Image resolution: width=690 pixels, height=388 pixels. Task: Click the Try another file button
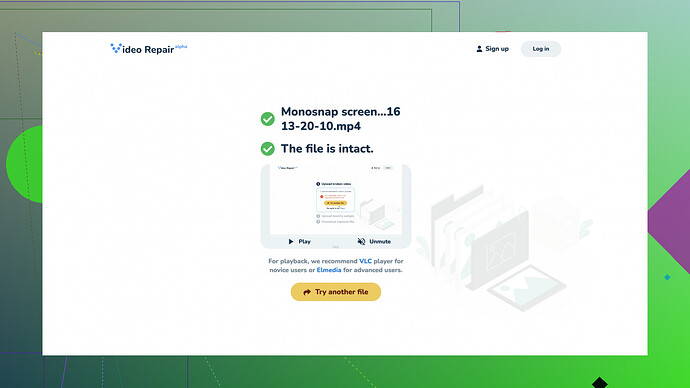click(x=336, y=292)
